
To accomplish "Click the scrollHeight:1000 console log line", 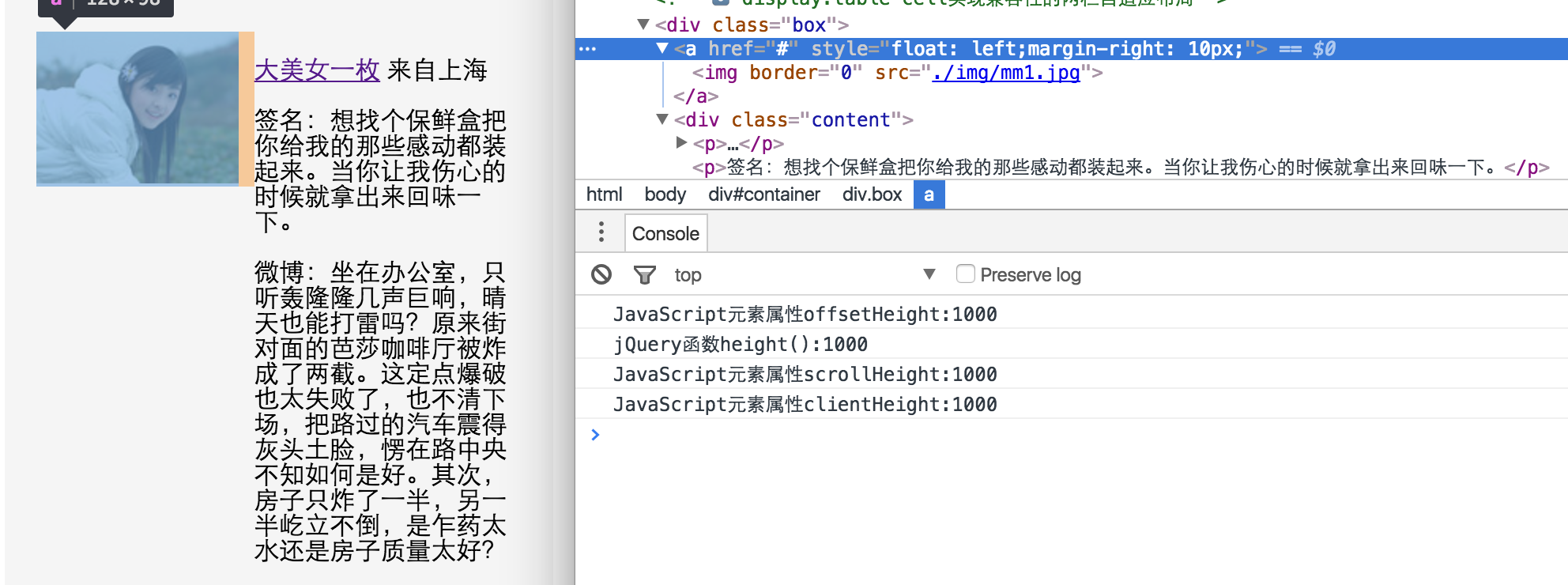I will (805, 374).
